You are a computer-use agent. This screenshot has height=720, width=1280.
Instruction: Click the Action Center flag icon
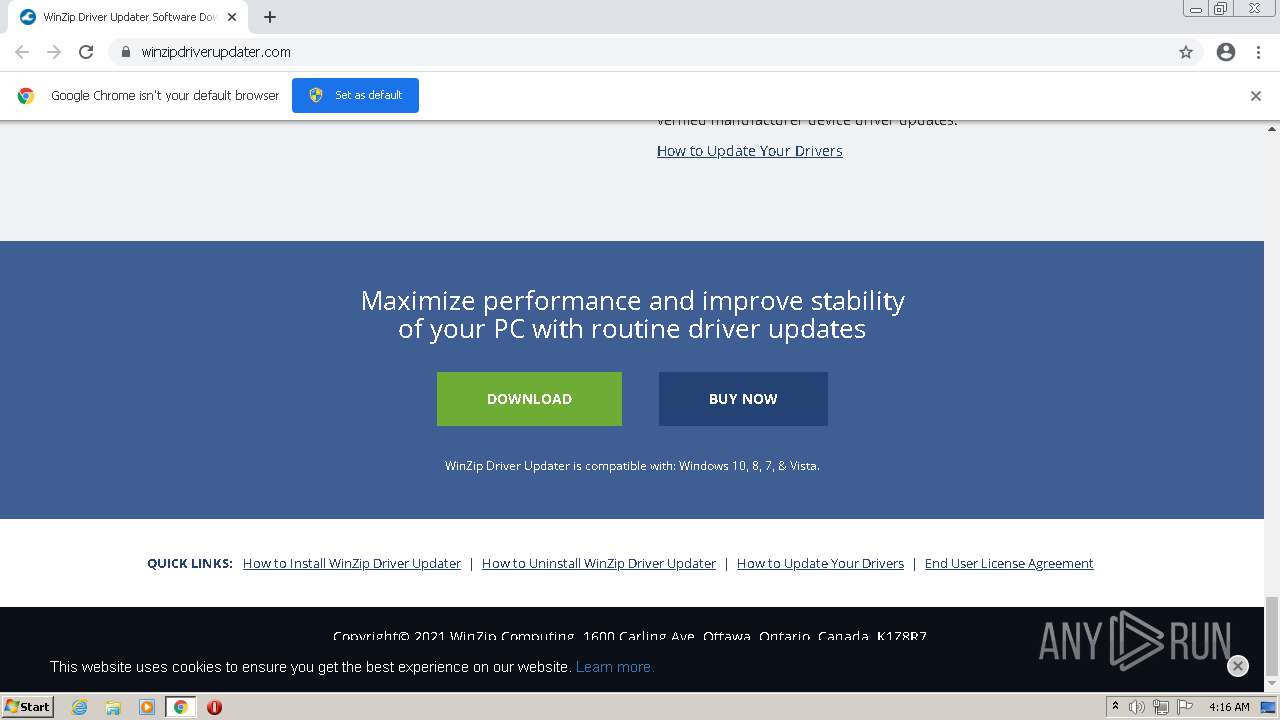(1183, 707)
